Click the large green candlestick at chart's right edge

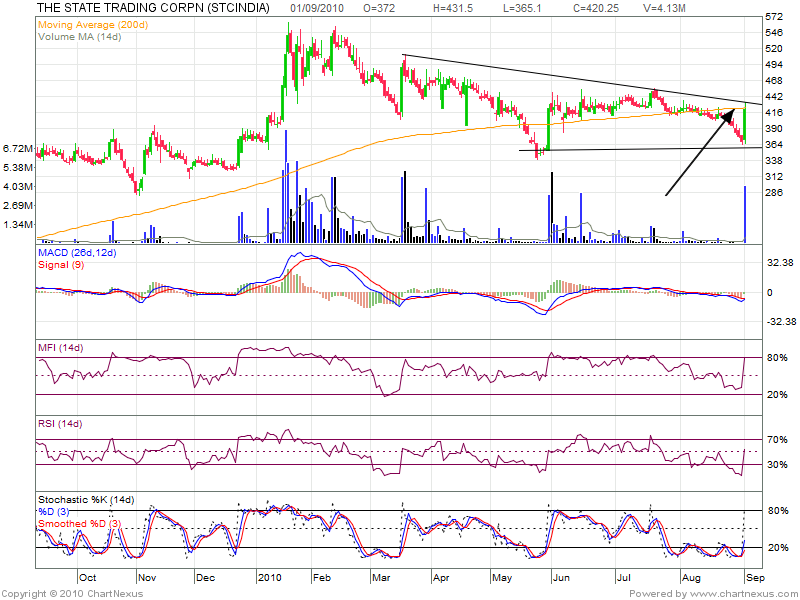click(745, 123)
